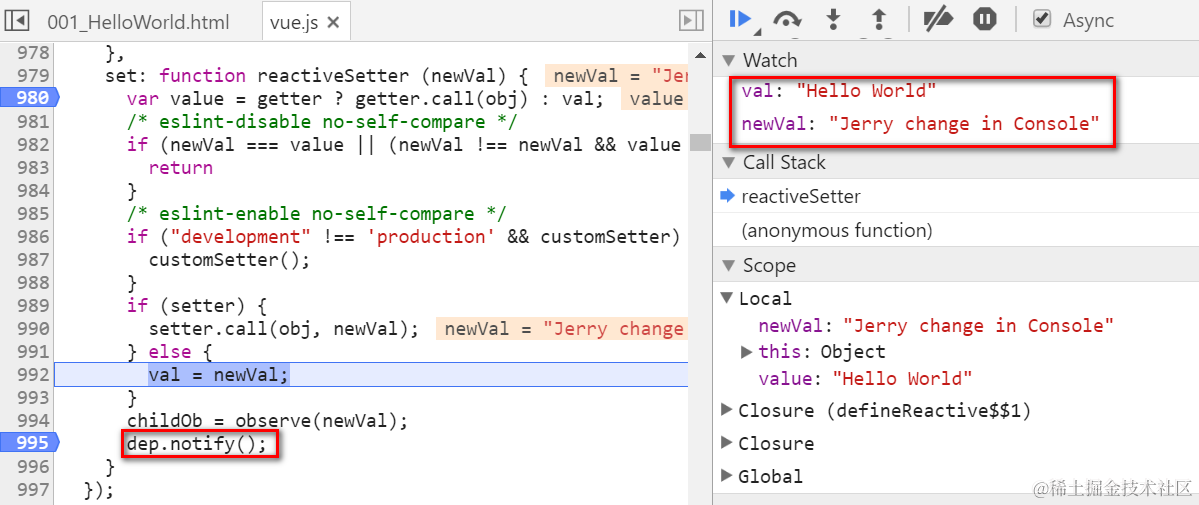Collapse the Local scope group

tap(726, 298)
